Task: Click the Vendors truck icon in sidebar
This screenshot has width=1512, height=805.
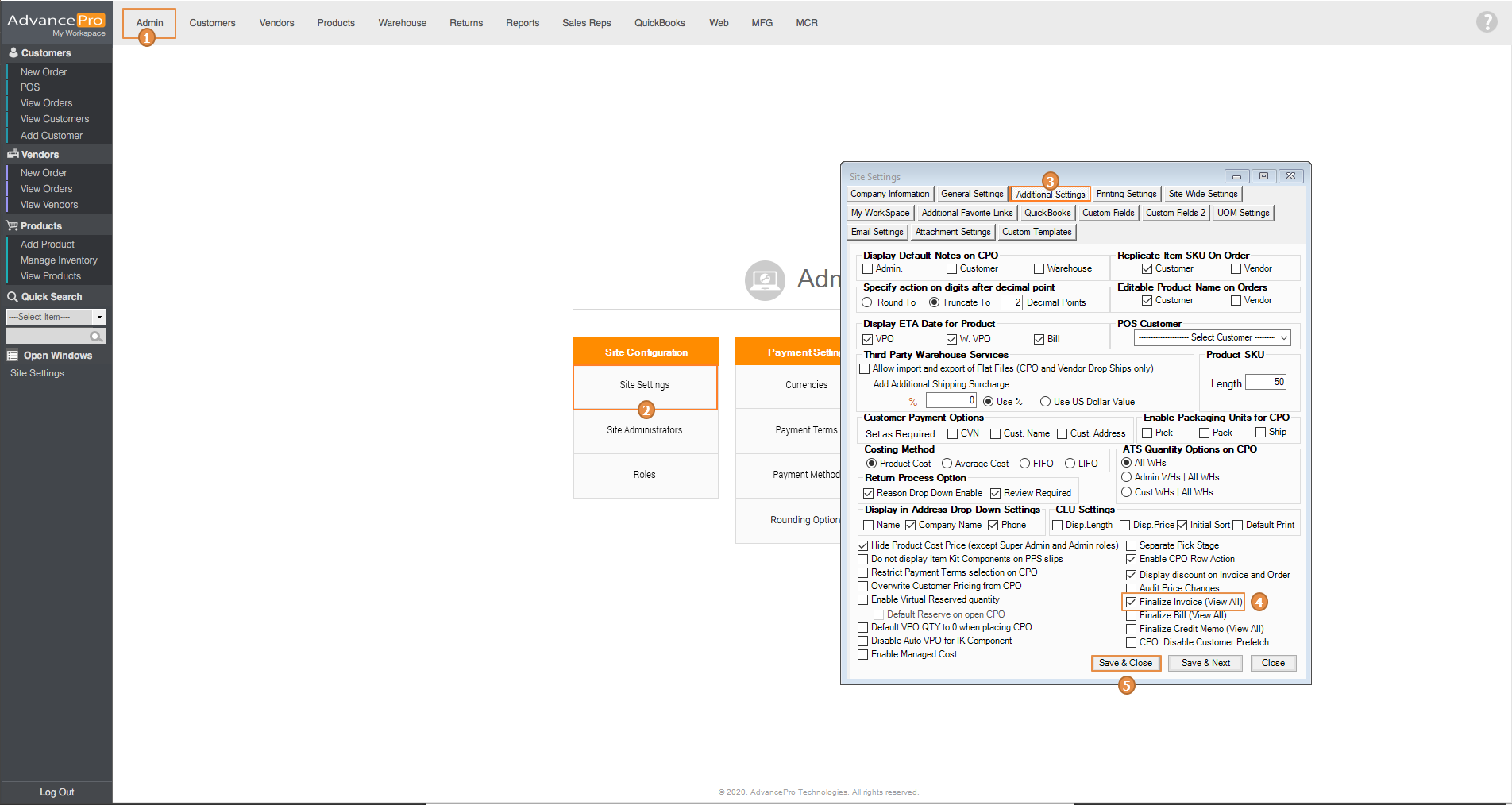Action: pyautogui.click(x=13, y=155)
